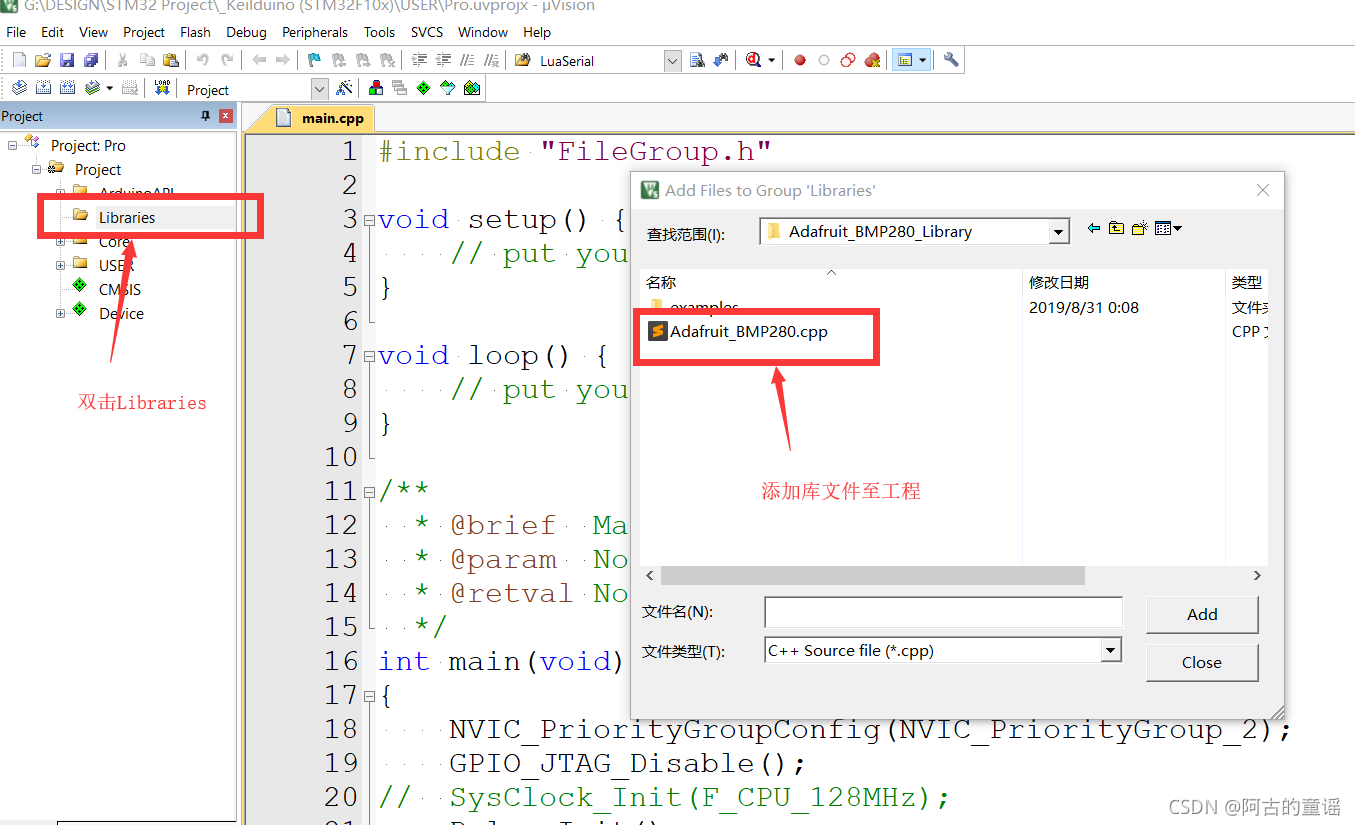The height and width of the screenshot is (825, 1355).
Task: Open the Manage Project Items icon
Action: coord(375,88)
